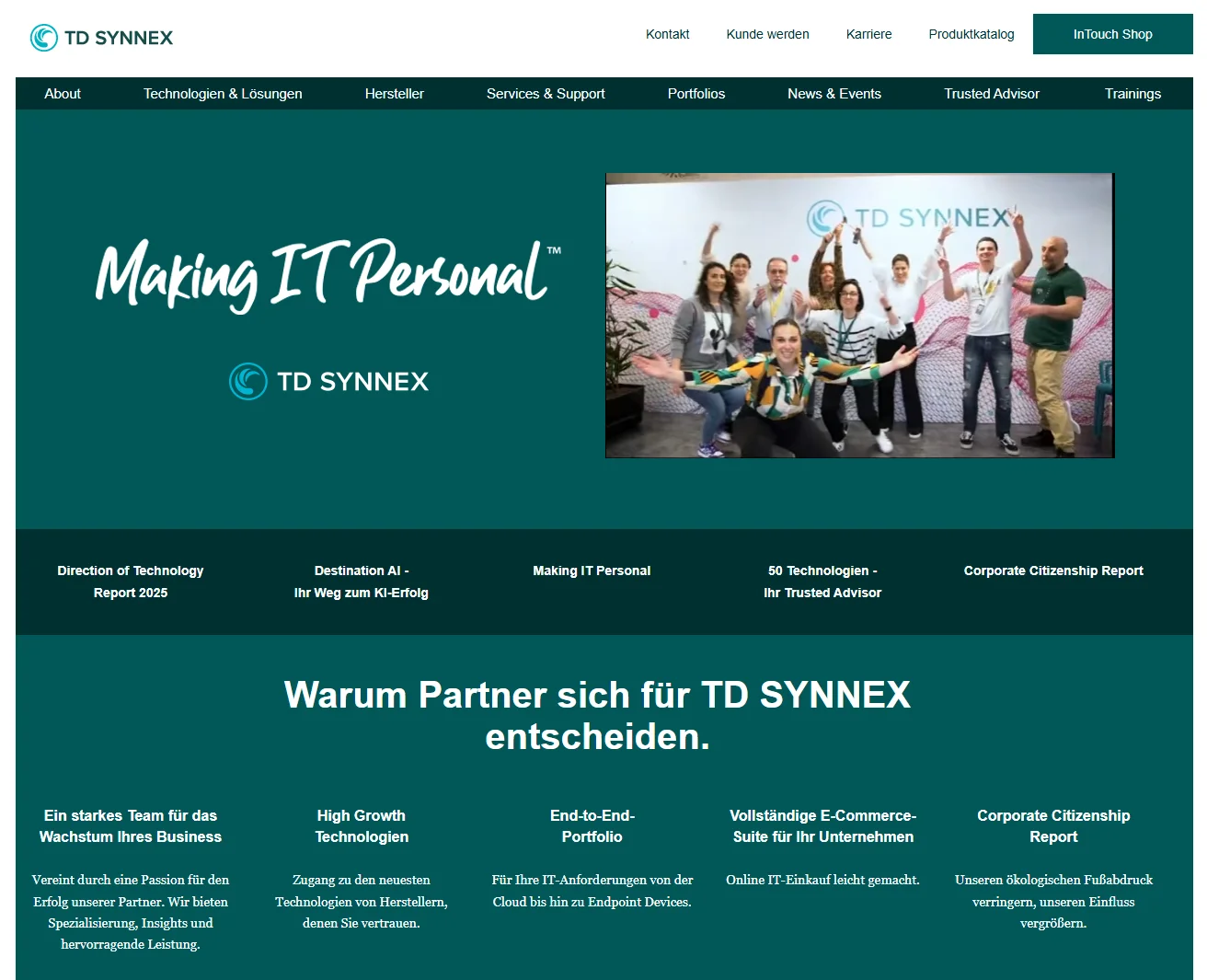The image size is (1207, 980).
Task: Open Trusted Advisor navigation item
Action: coord(991,94)
